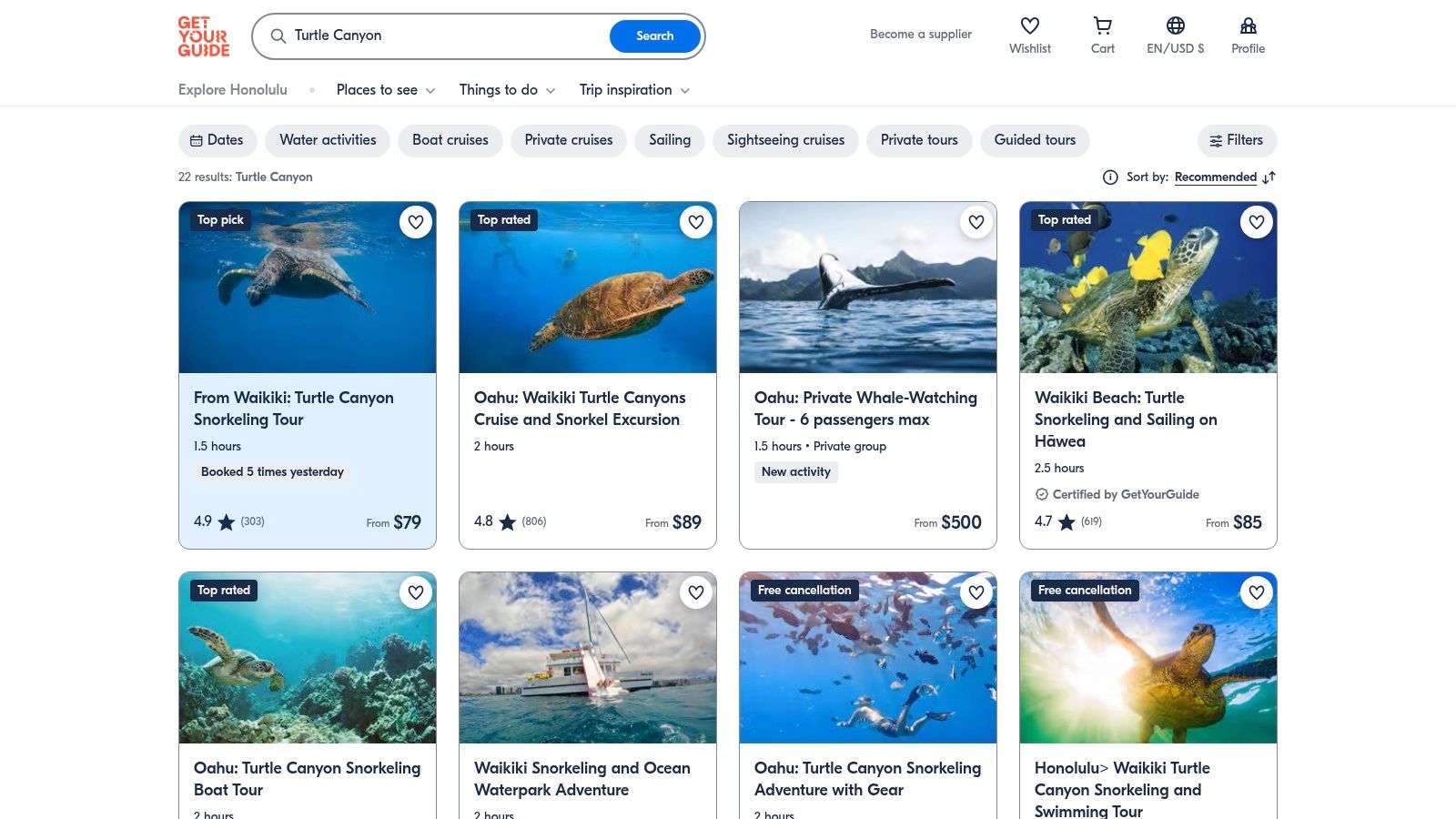The height and width of the screenshot is (819, 1456).
Task: Wishlist Honolulu Waikiki Turtle Canyon Swimming Tour
Action: [x=1257, y=592]
